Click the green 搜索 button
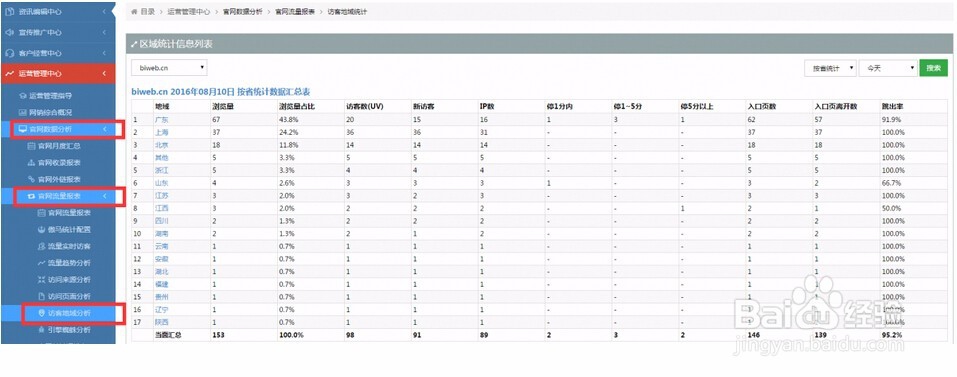The width and height of the screenshot is (957, 377). pos(934,68)
